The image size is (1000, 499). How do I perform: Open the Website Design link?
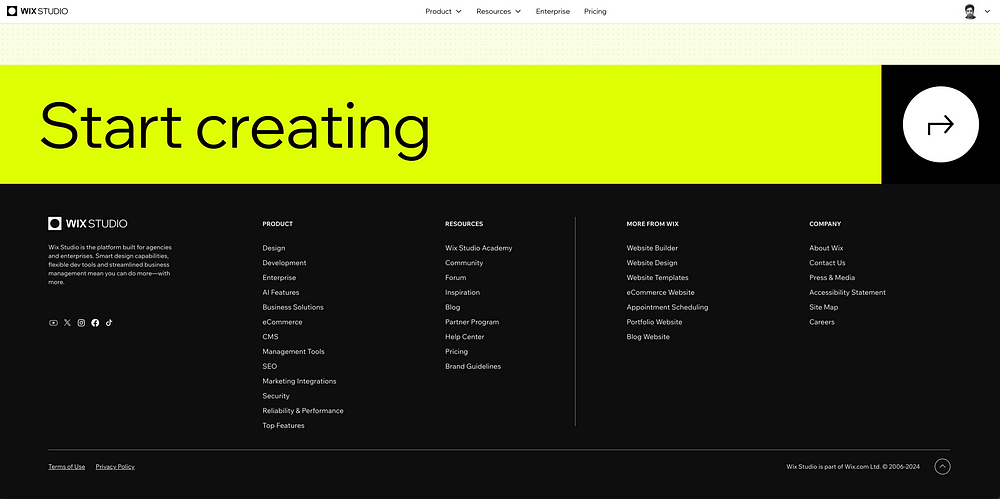click(x=652, y=263)
